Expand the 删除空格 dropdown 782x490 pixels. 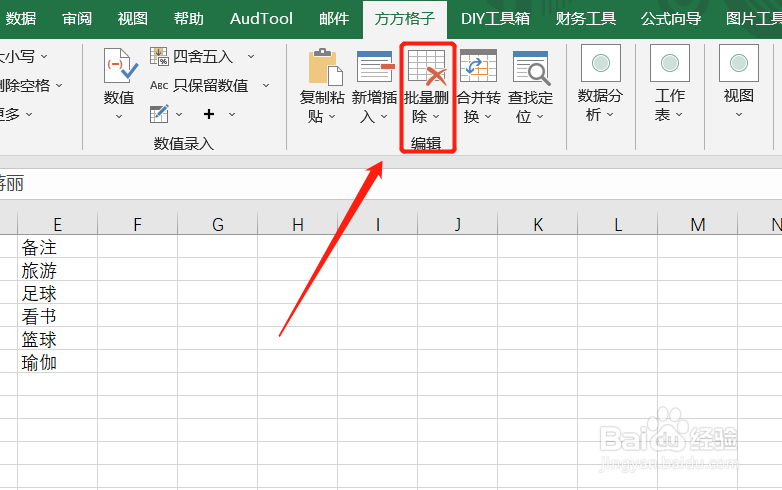coord(59,86)
